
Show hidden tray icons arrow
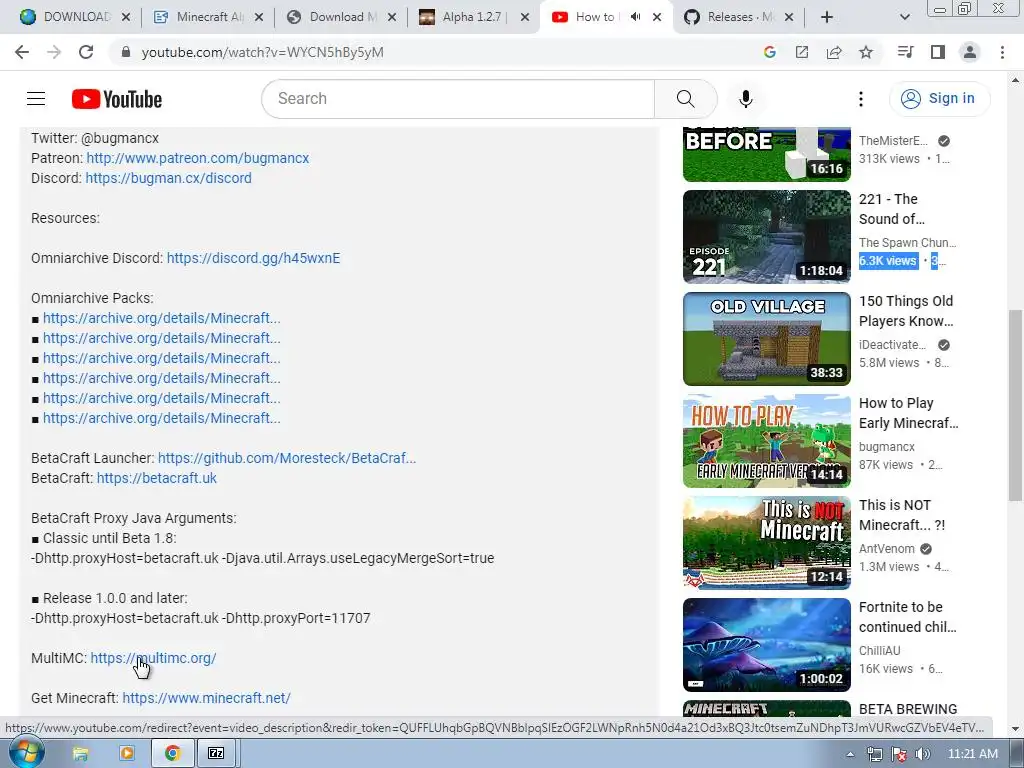(850, 754)
